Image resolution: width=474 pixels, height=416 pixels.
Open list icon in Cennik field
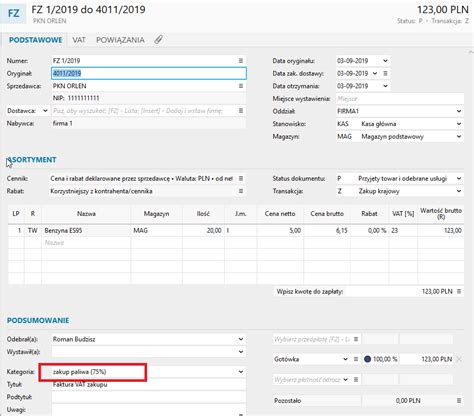[241, 179]
